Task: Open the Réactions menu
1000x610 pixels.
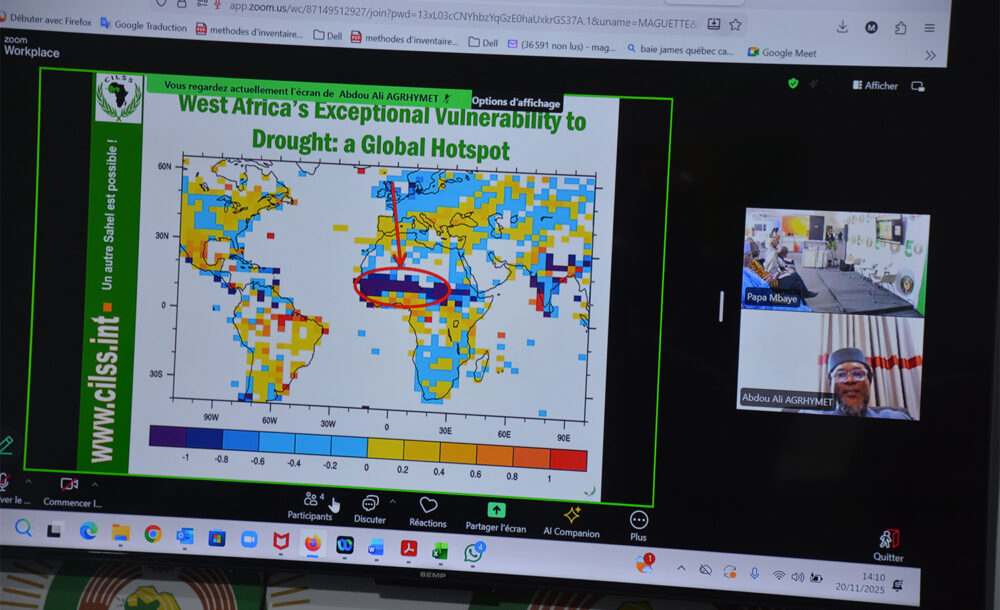Action: coord(428,510)
